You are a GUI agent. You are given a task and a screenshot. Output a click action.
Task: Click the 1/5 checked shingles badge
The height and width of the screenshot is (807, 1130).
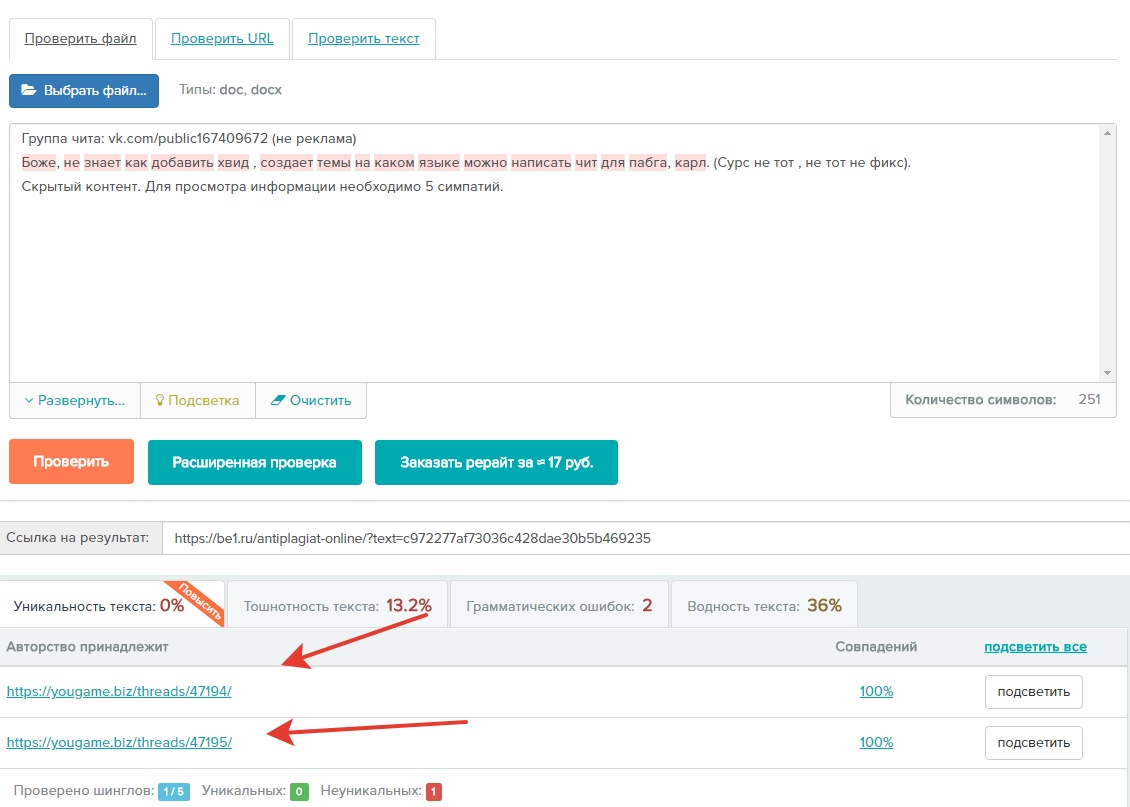coord(174,792)
